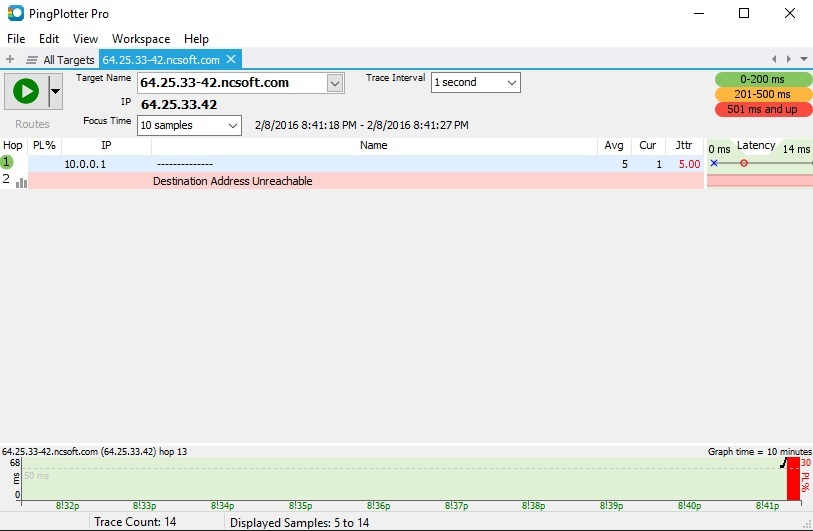Click the Cur column header
813x531 pixels.
click(x=648, y=146)
